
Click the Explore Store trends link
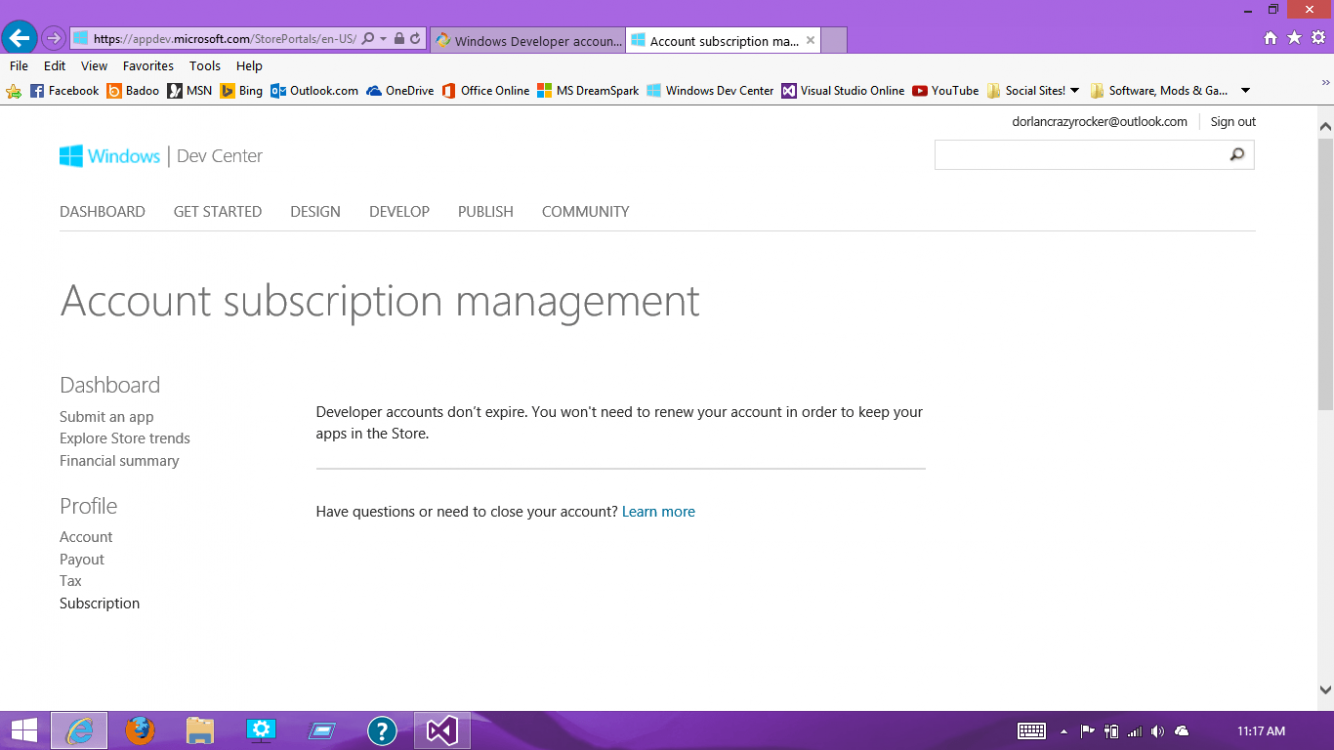tap(124, 439)
